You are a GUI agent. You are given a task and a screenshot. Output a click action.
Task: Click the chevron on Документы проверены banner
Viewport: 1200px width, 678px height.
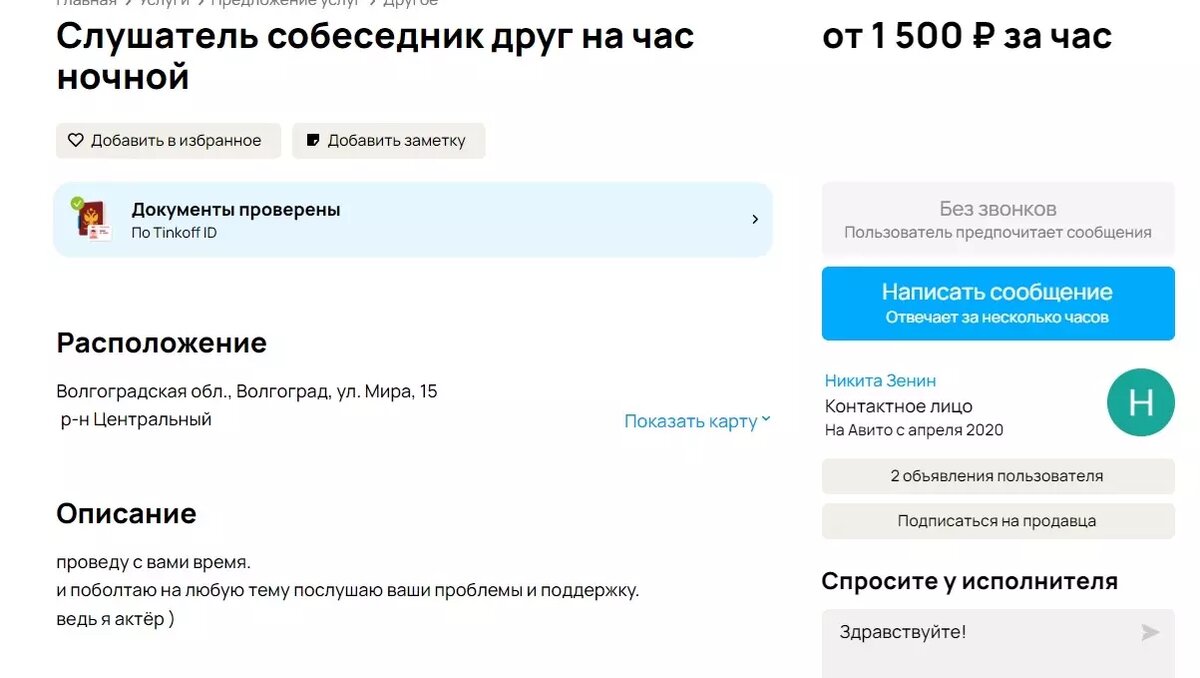(756, 219)
